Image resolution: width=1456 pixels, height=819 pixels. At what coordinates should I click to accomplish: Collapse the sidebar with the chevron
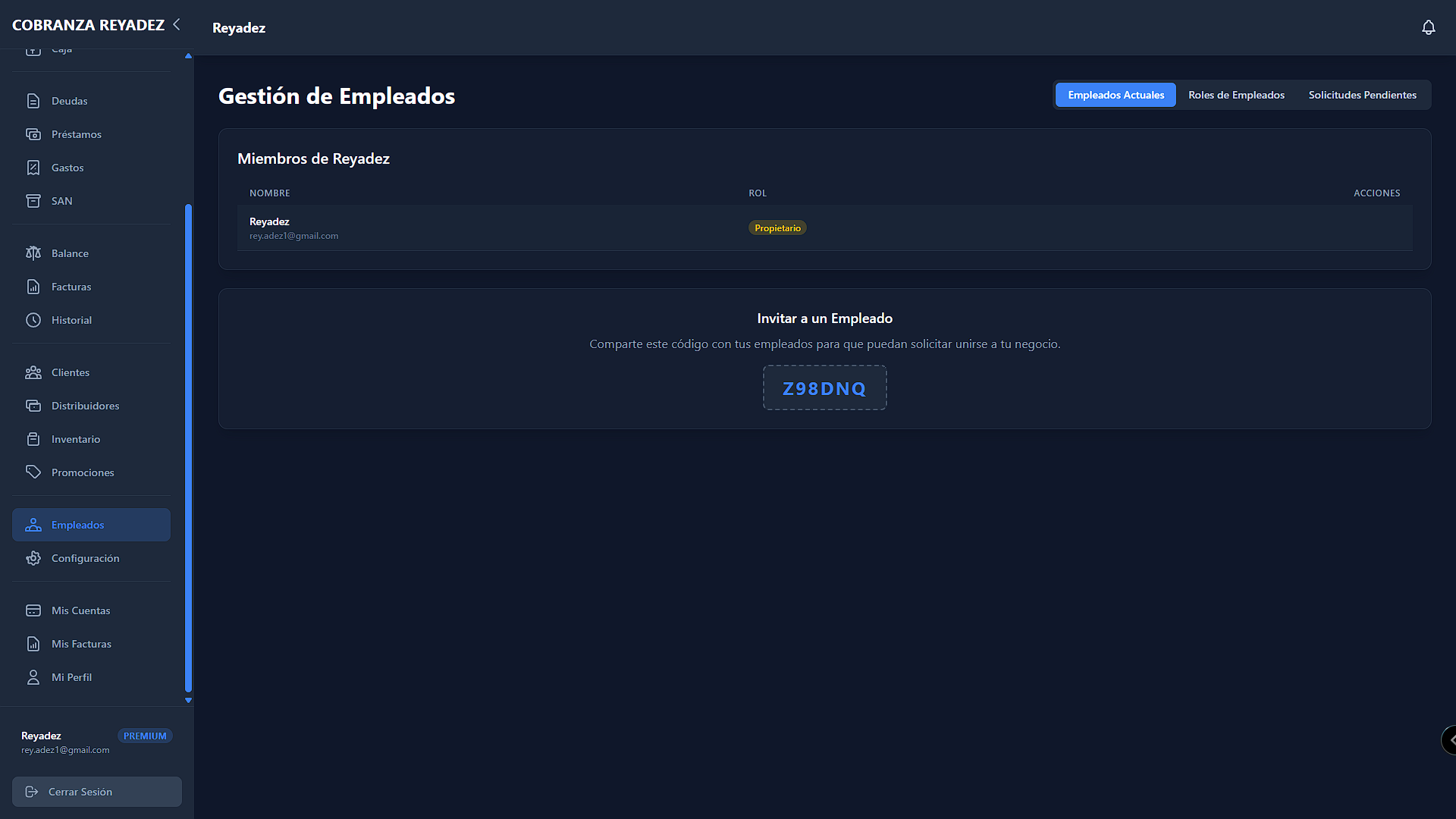[x=177, y=24]
